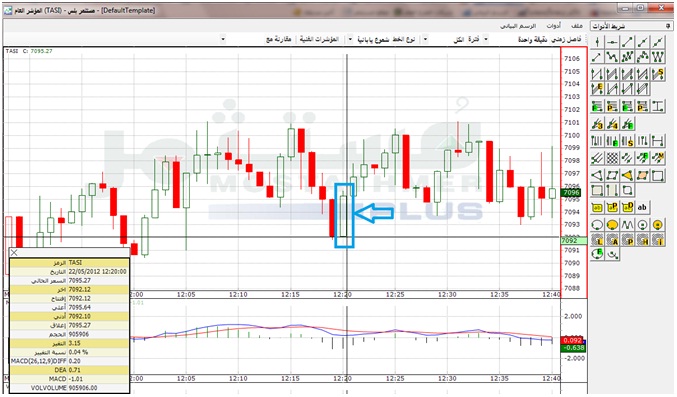
Task: Select the crosshatch grid pattern tool
Action: pos(612,158)
